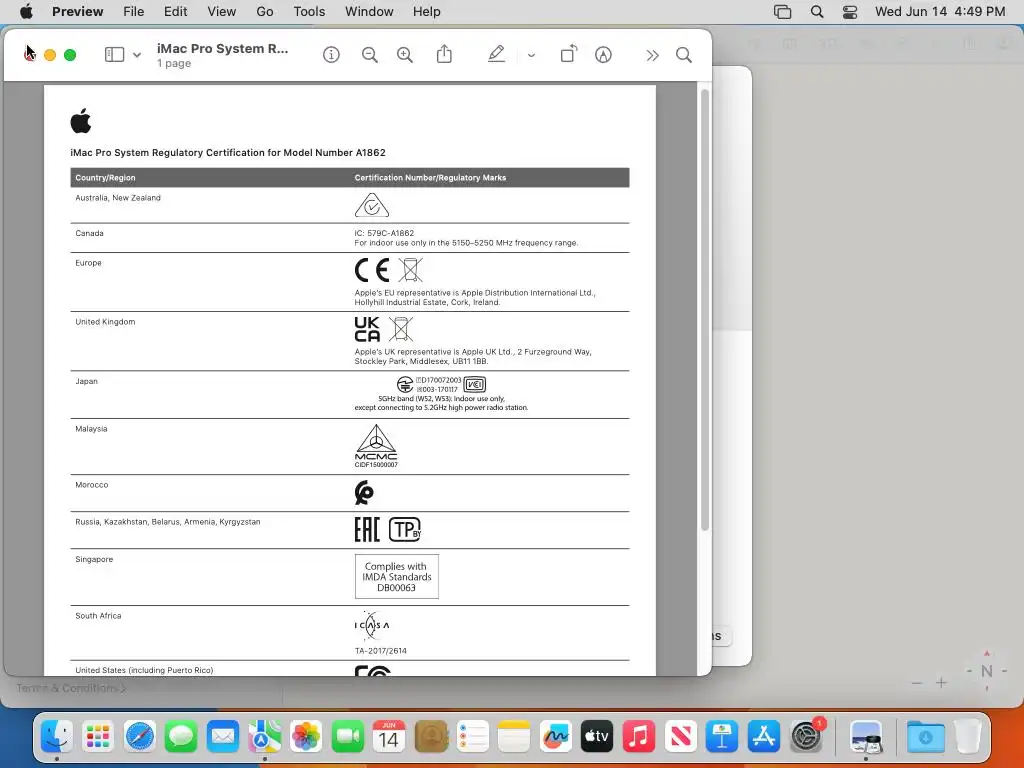Open News from the Dock
Screen dimensions: 1024x768
coord(680,737)
